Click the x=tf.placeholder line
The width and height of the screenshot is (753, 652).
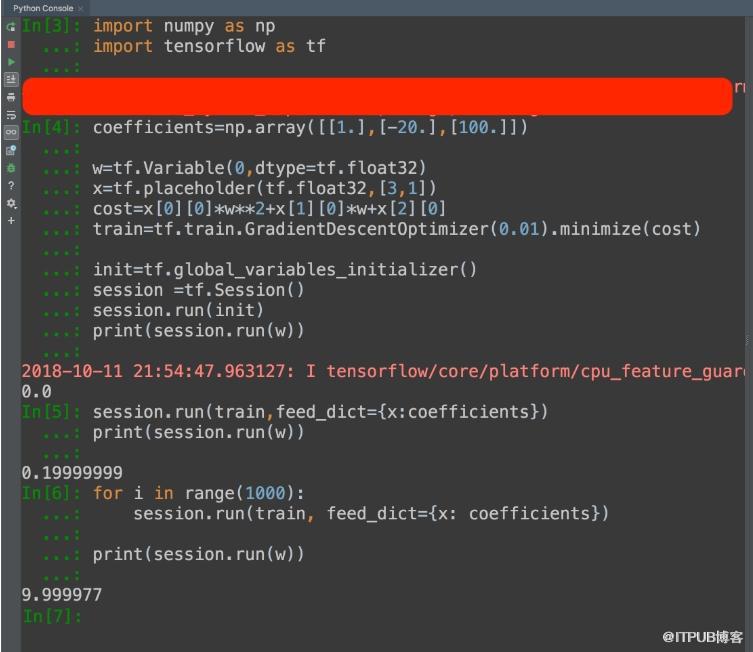pyautogui.click(x=265, y=188)
